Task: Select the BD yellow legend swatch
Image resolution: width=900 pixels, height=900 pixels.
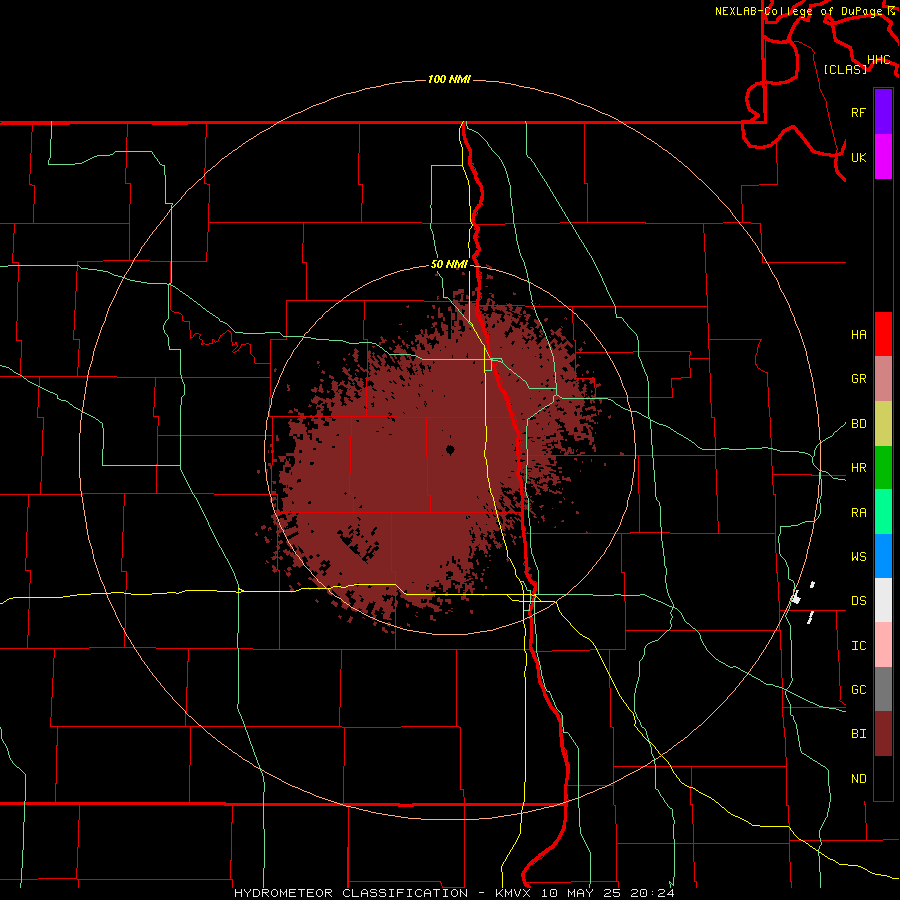Action: point(883,424)
